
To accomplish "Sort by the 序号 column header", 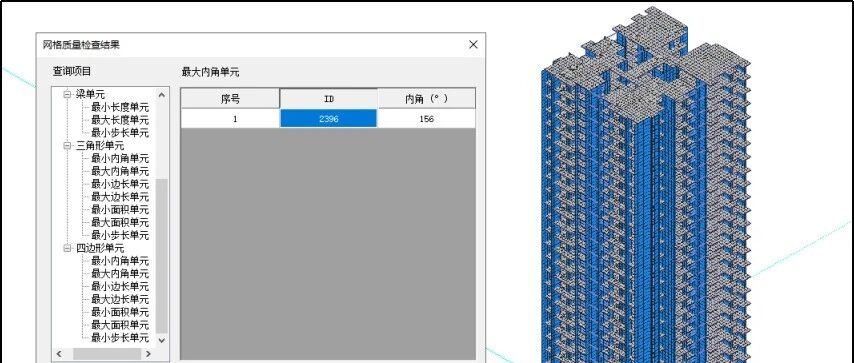I will [x=230, y=99].
